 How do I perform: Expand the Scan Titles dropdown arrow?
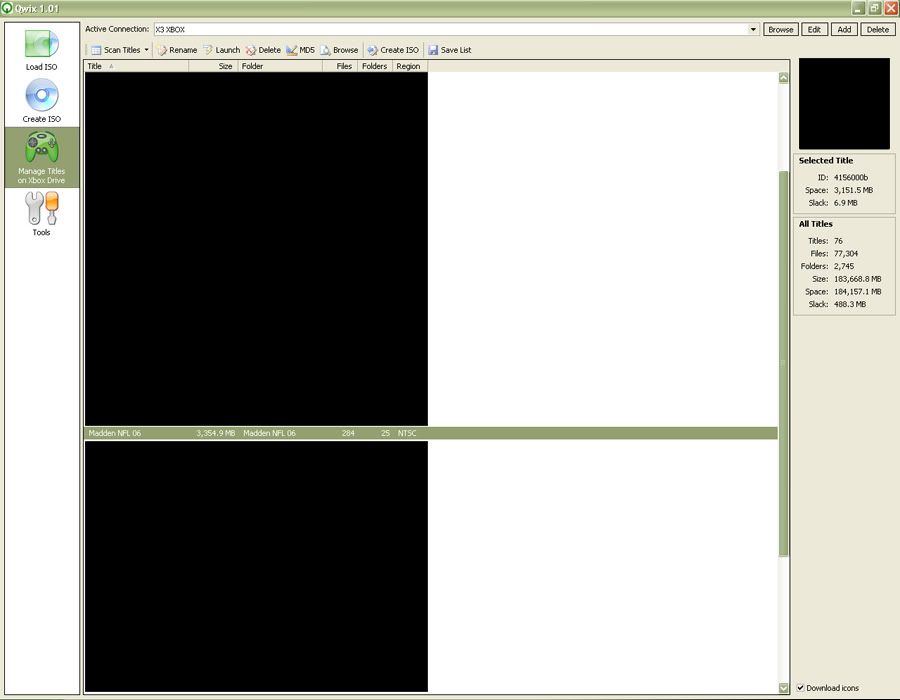click(147, 50)
